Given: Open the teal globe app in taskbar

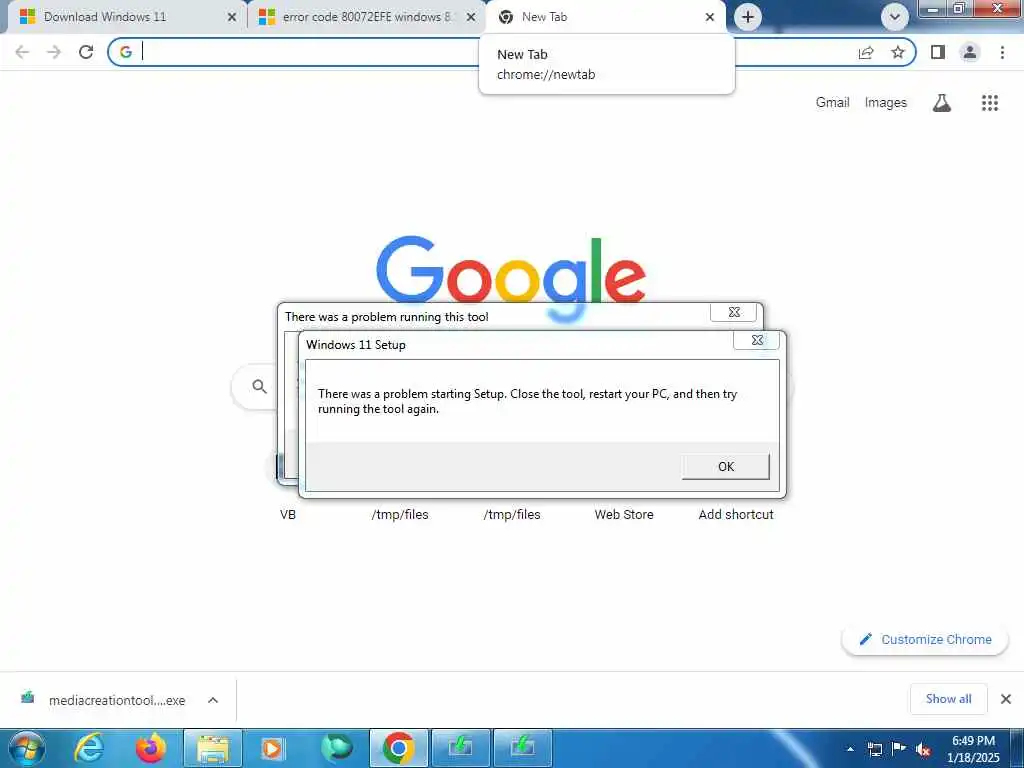Looking at the screenshot, I should [337, 748].
